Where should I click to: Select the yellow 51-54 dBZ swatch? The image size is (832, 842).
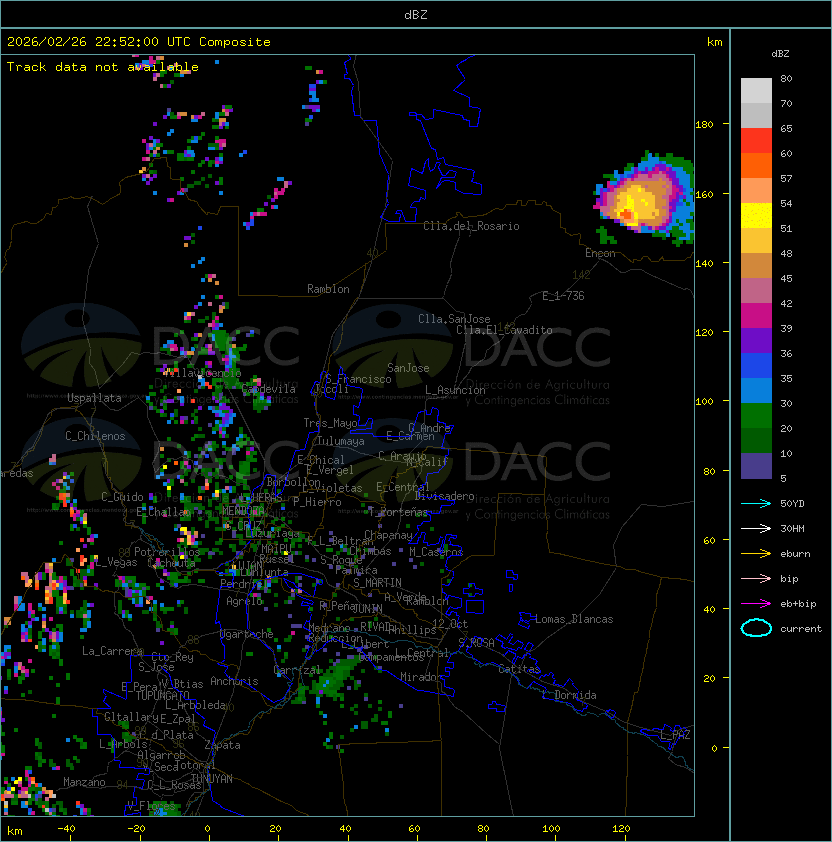756,216
